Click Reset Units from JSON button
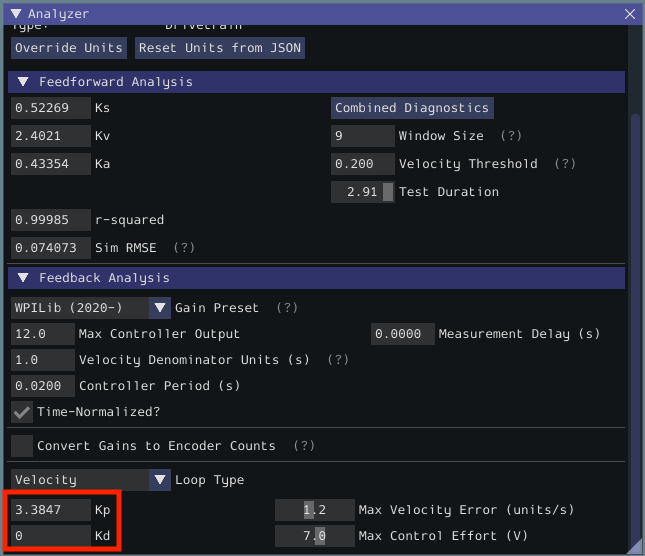Viewport: 645px width, 556px height. 220,48
